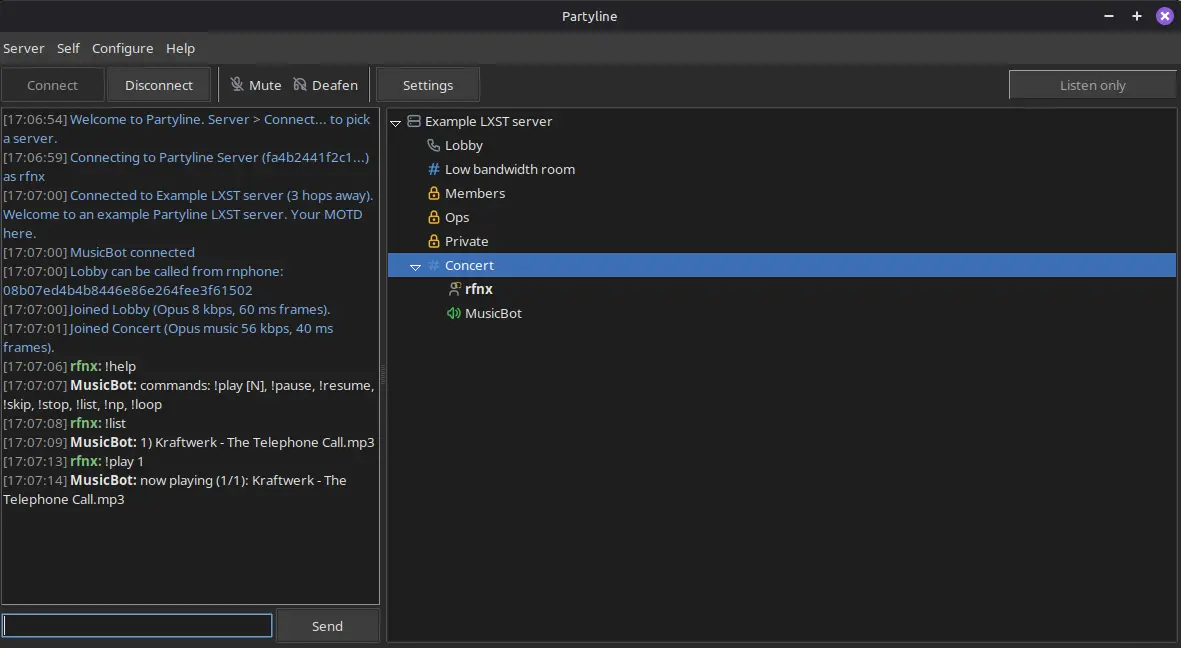Image resolution: width=1181 pixels, height=648 pixels.
Task: Click the 'rfnx: !list' chat message
Action: coord(65,423)
